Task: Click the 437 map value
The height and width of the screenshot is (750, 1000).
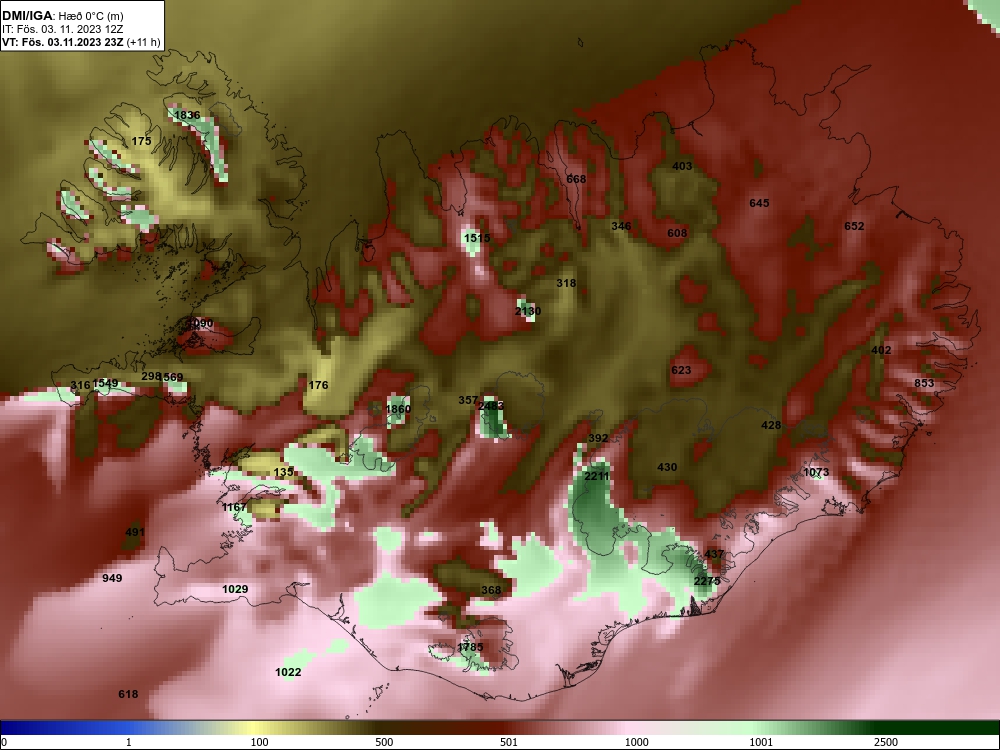Action: click(714, 554)
